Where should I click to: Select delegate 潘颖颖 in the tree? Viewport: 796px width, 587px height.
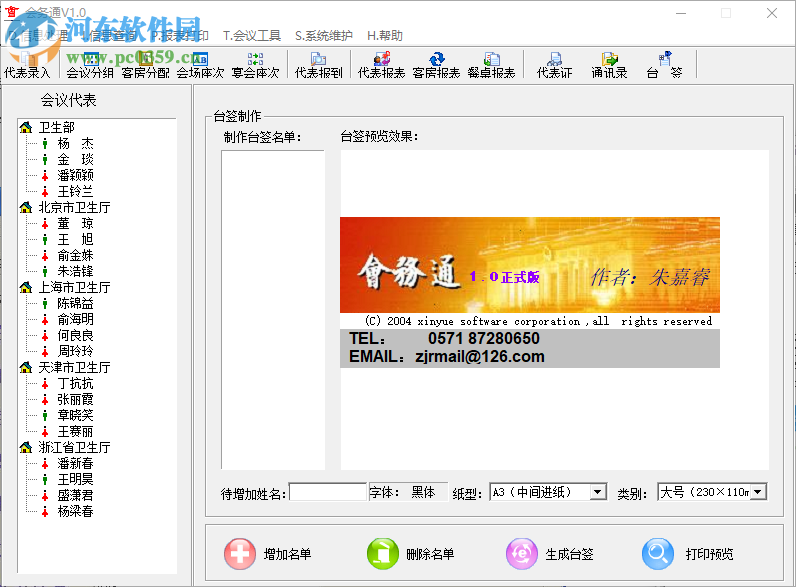(75, 175)
